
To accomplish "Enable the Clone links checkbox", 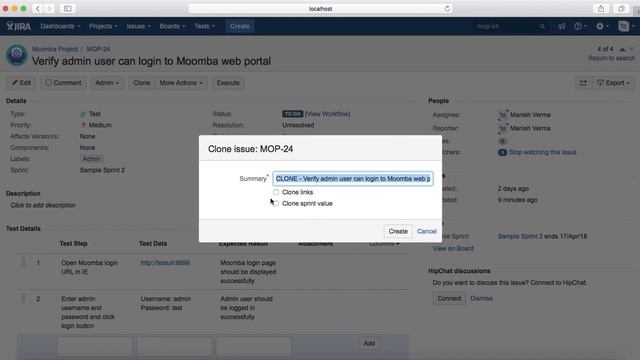I will (x=276, y=192).
